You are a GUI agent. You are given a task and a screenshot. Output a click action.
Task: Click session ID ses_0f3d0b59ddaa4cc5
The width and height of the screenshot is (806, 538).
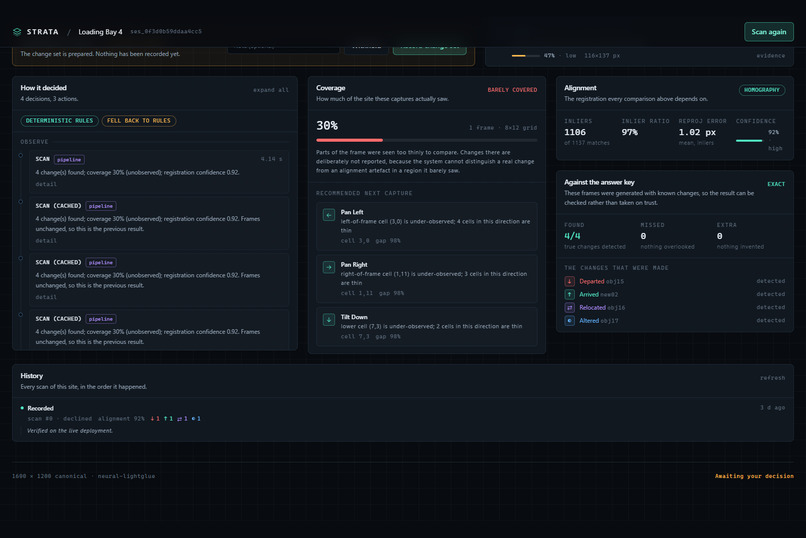point(166,31)
